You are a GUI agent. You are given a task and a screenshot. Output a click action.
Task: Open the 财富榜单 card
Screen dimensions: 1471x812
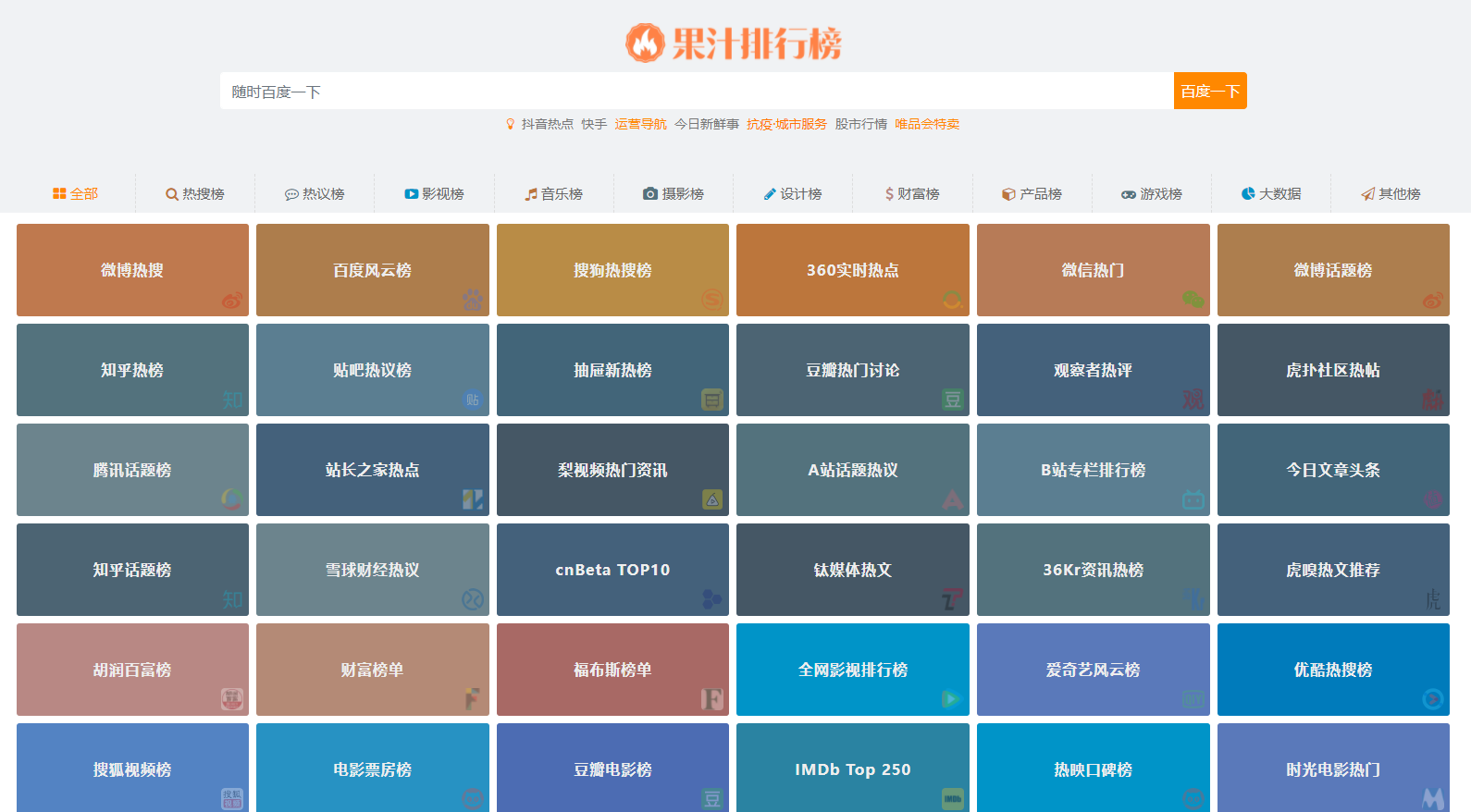373,670
